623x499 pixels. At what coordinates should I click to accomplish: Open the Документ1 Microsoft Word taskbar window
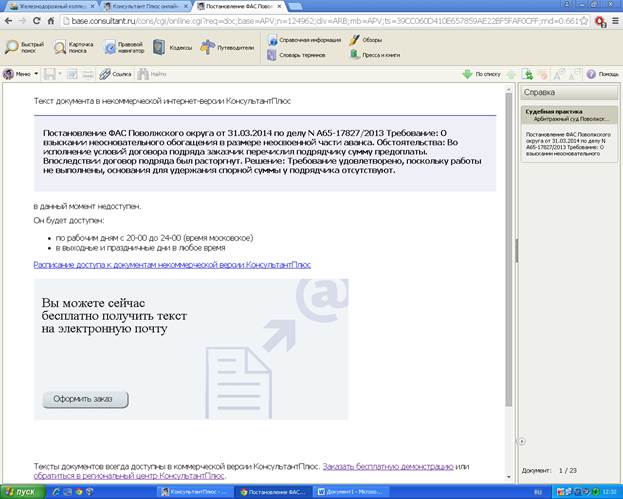click(x=351, y=492)
